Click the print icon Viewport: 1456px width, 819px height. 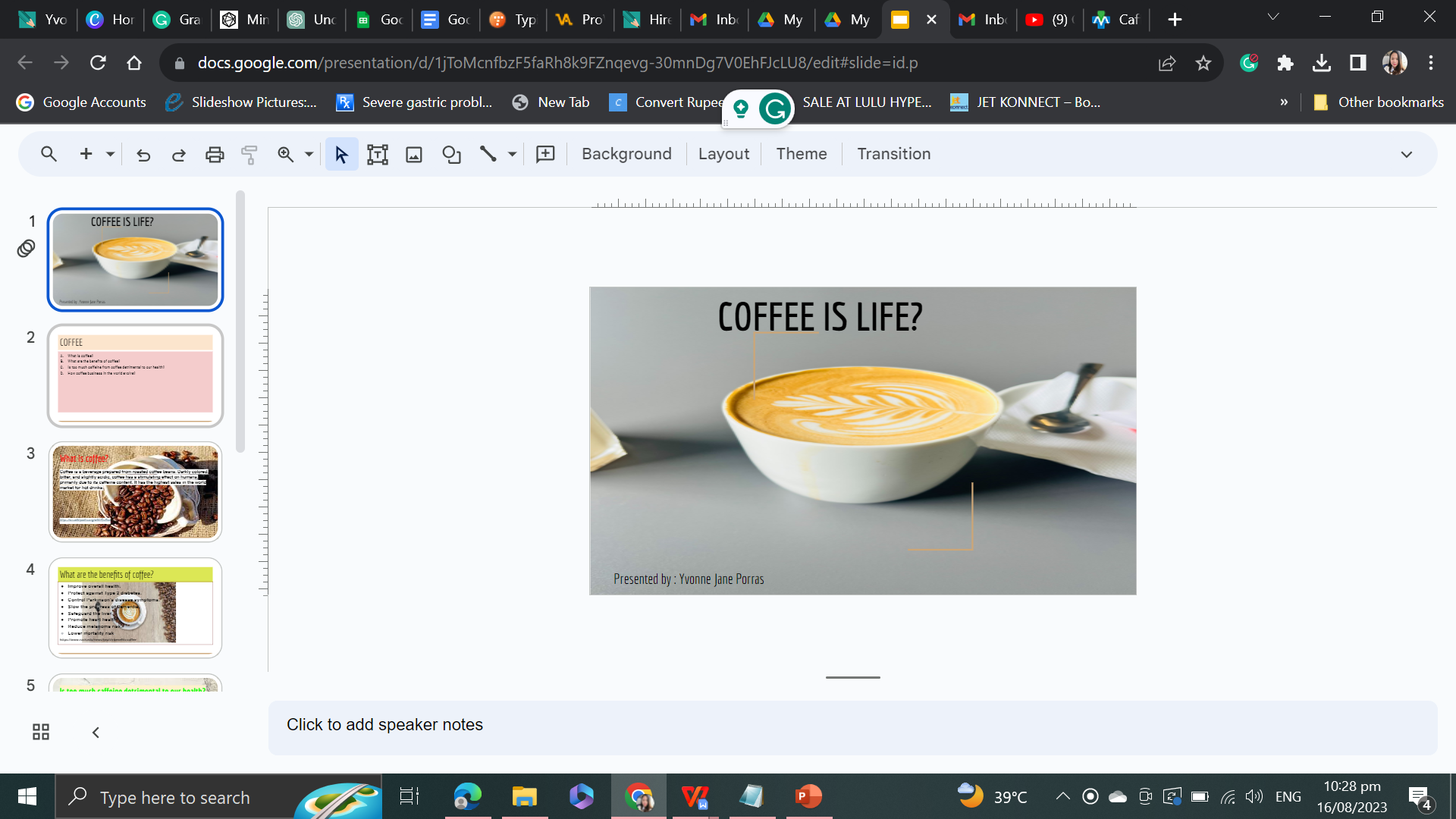215,155
